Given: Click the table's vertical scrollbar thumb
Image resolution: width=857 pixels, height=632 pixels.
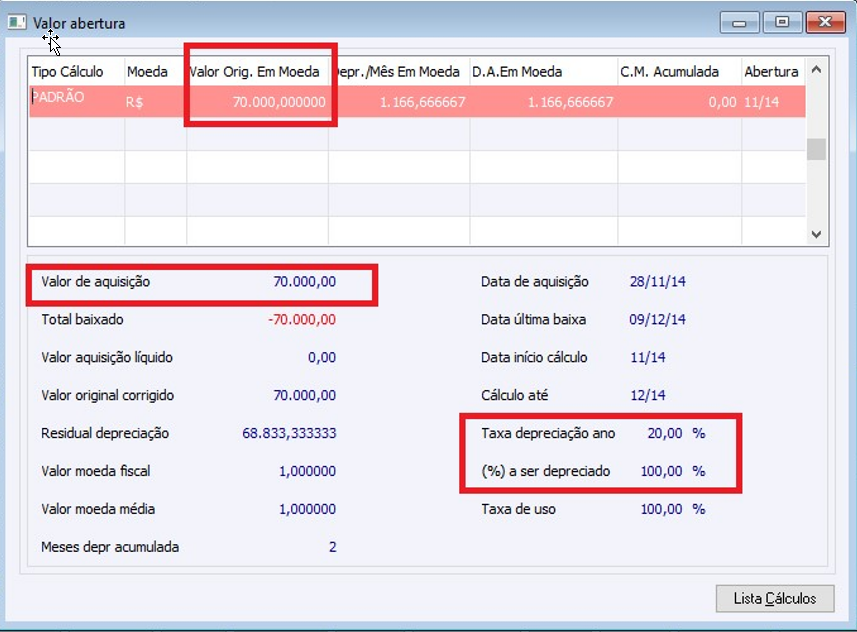Looking at the screenshot, I should (816, 149).
